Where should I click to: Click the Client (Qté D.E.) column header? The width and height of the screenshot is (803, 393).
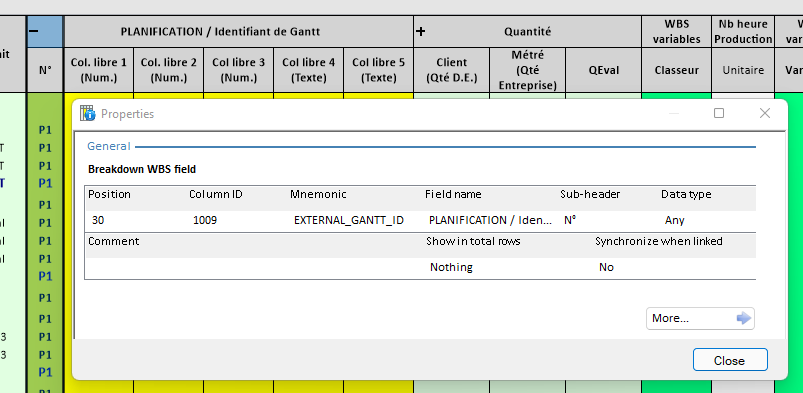451,70
